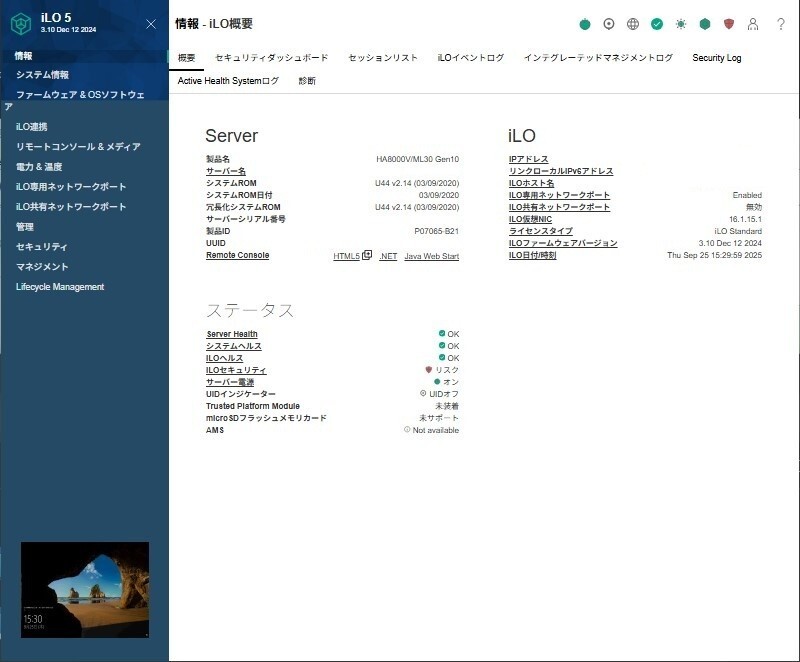Open the インテグレーテッドマネジメントログ tab
Screen dimensions: 800x662
click(x=598, y=58)
